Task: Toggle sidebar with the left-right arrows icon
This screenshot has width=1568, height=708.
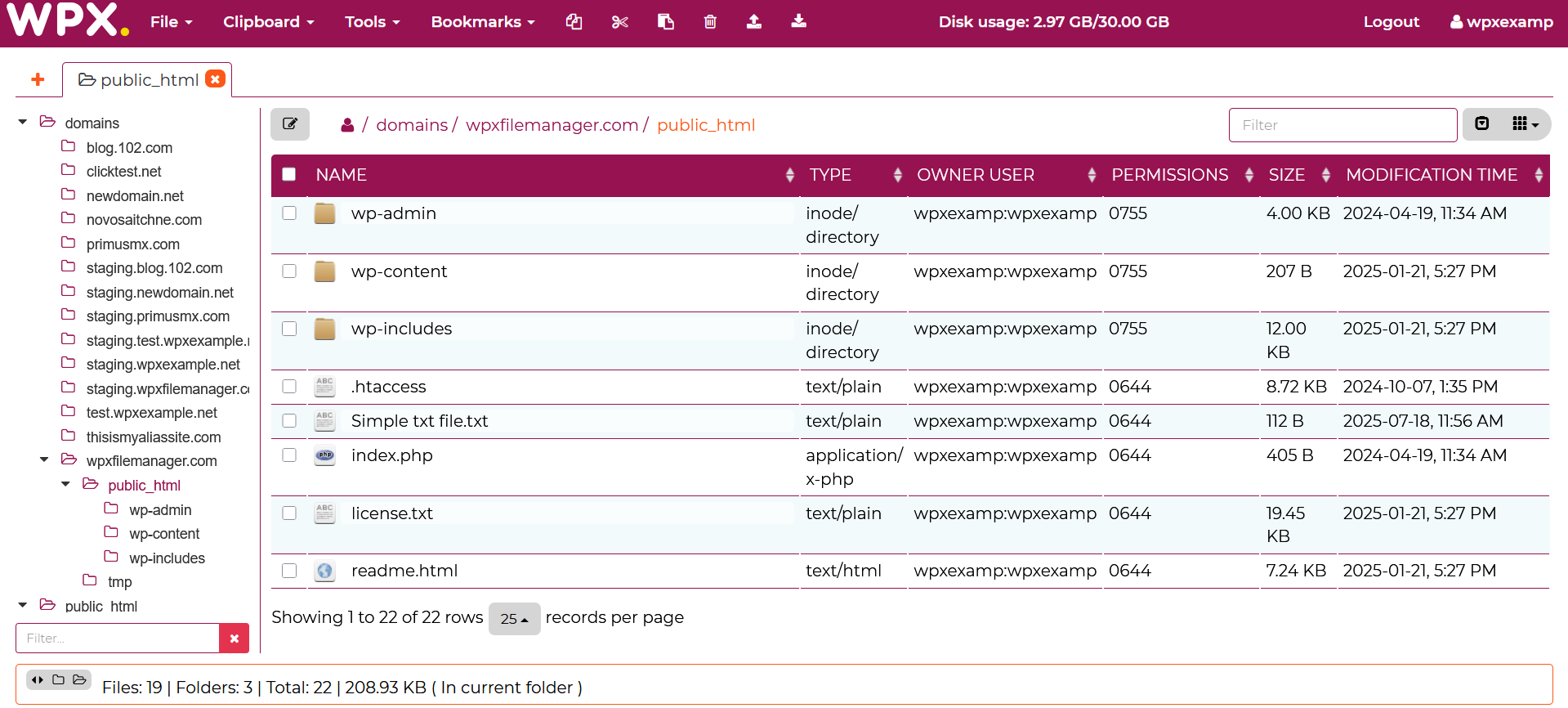Action: tap(38, 679)
